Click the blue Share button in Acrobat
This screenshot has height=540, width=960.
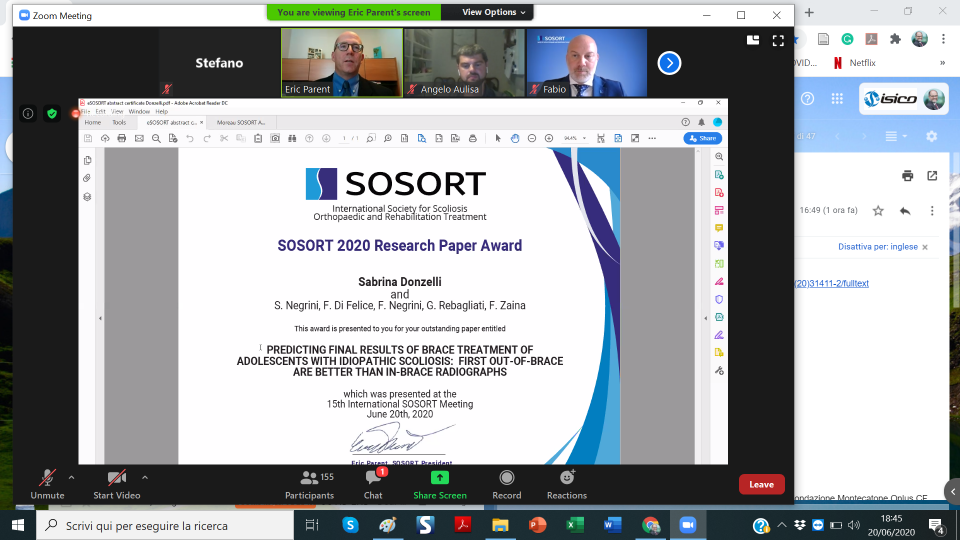(x=703, y=138)
